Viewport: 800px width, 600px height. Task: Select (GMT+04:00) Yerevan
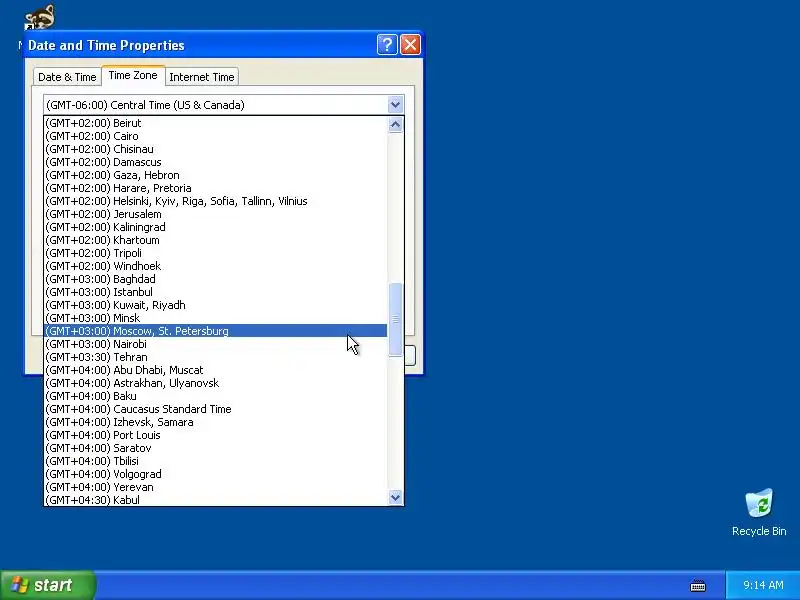click(216, 487)
